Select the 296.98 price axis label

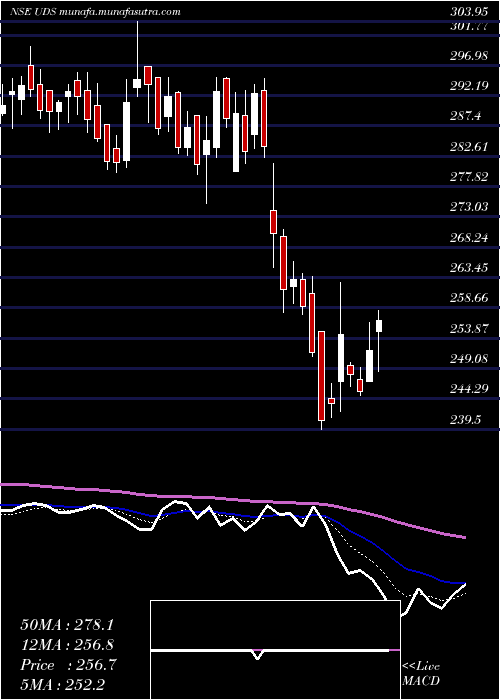pos(470,56)
